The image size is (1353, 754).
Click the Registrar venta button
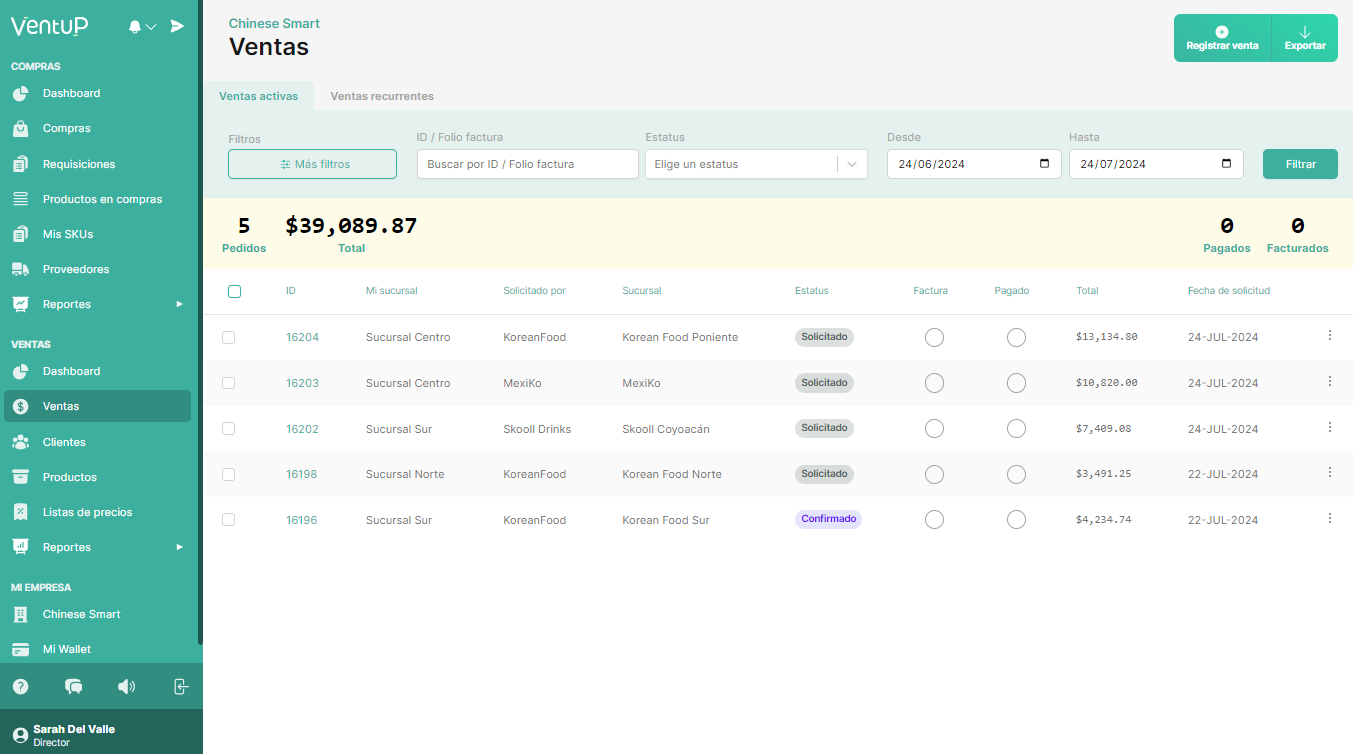point(1222,37)
